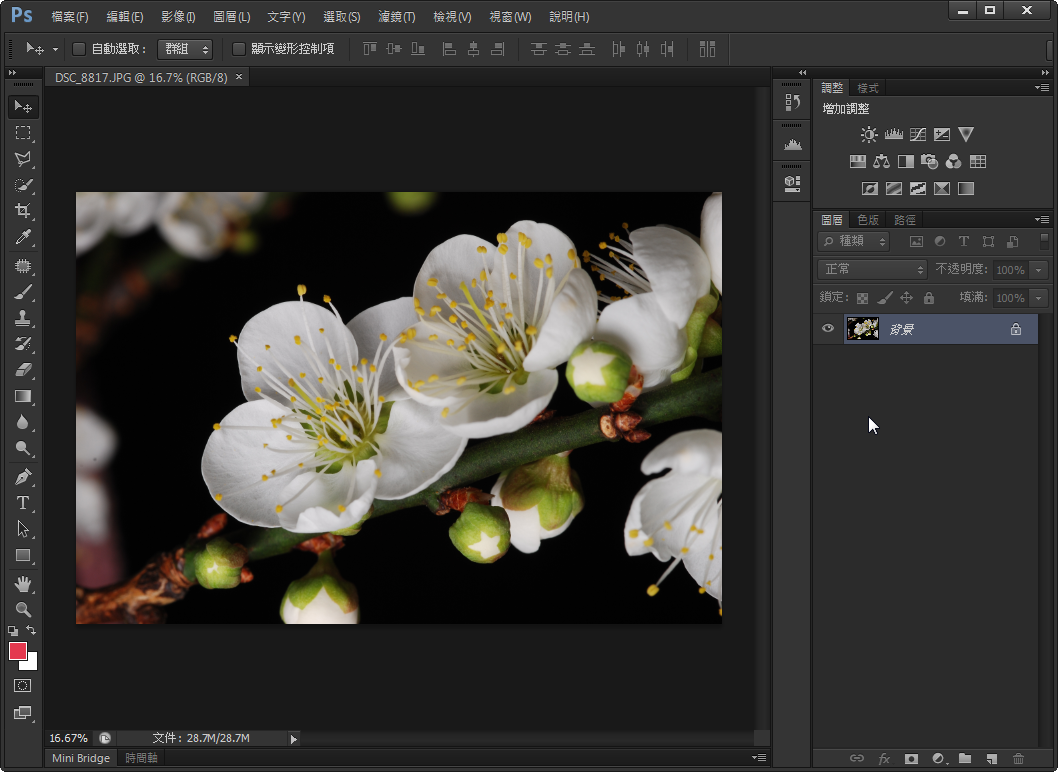1058x772 pixels.
Task: Open the 種類 layer filter dropdown
Action: [853, 241]
